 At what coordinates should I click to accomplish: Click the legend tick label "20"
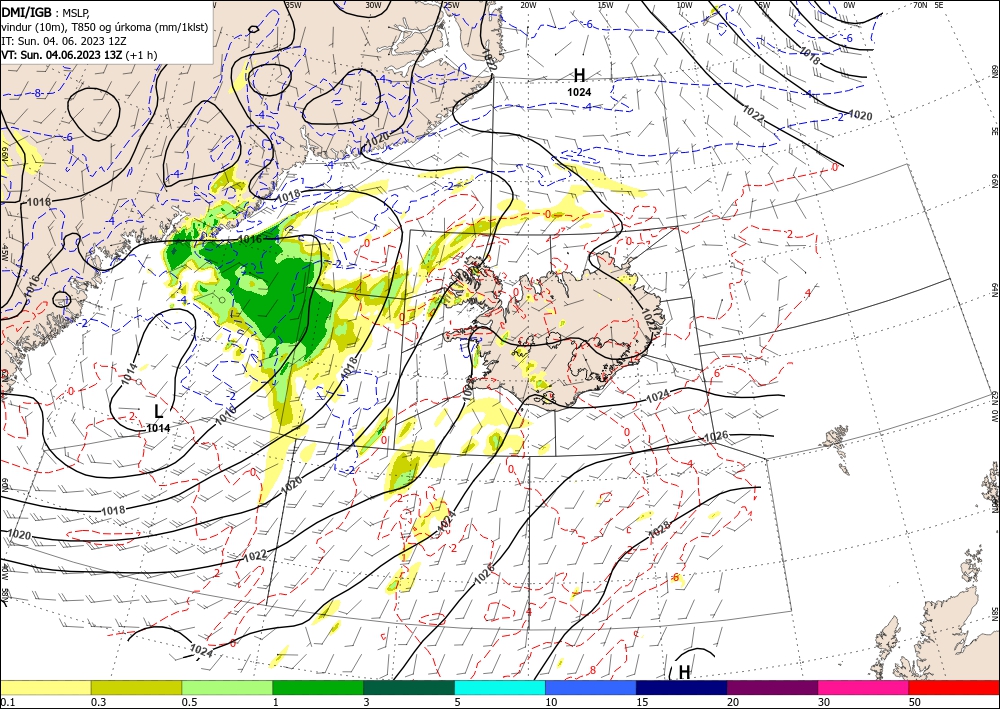click(x=733, y=702)
